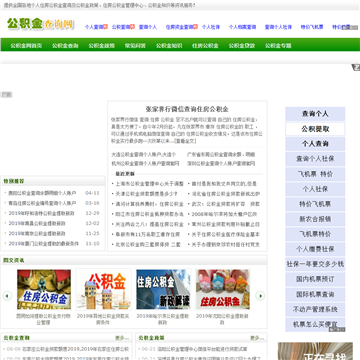Click the 广告 label badge
This screenshot has height=360, width=360.
tap(6, 95)
